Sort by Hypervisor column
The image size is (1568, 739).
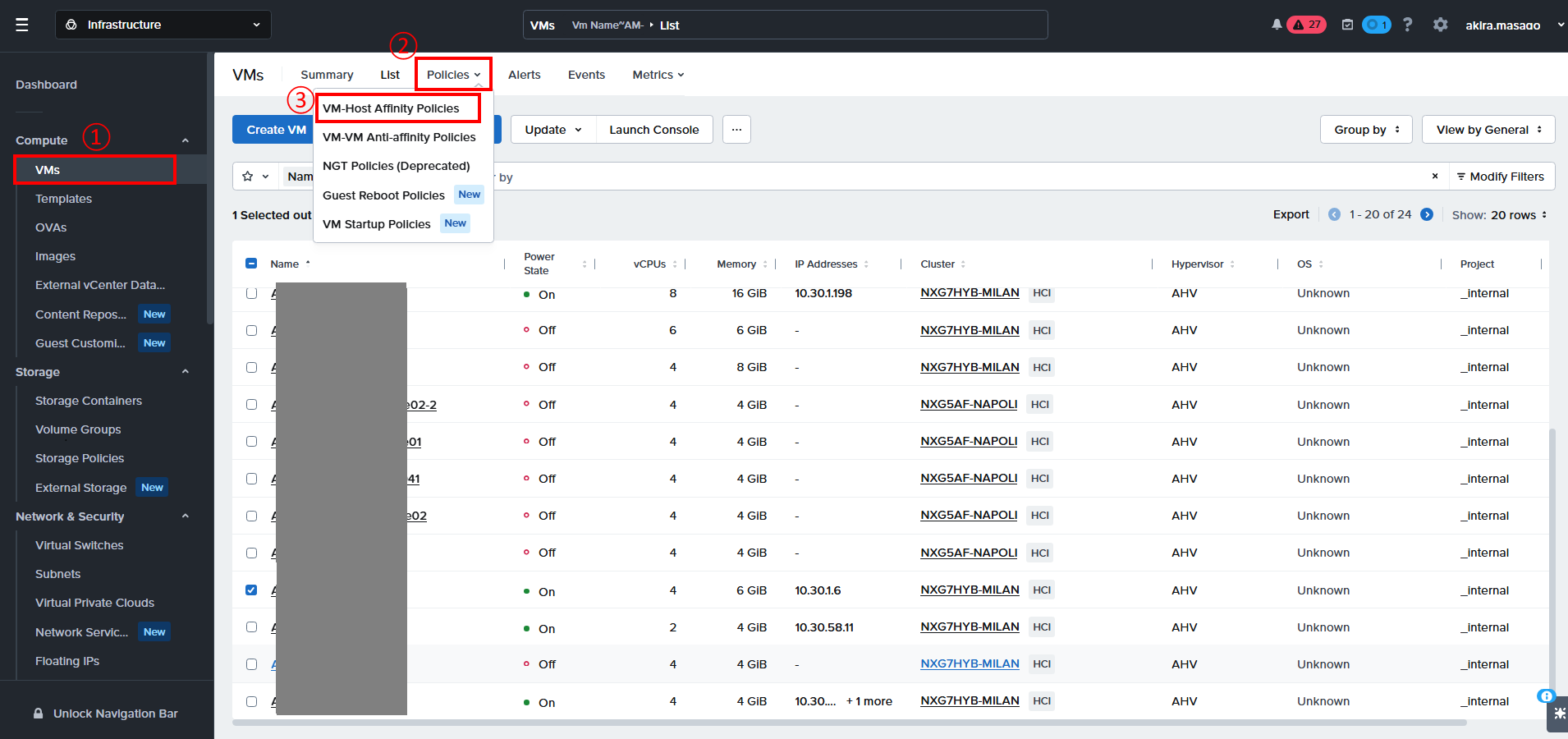click(1232, 264)
